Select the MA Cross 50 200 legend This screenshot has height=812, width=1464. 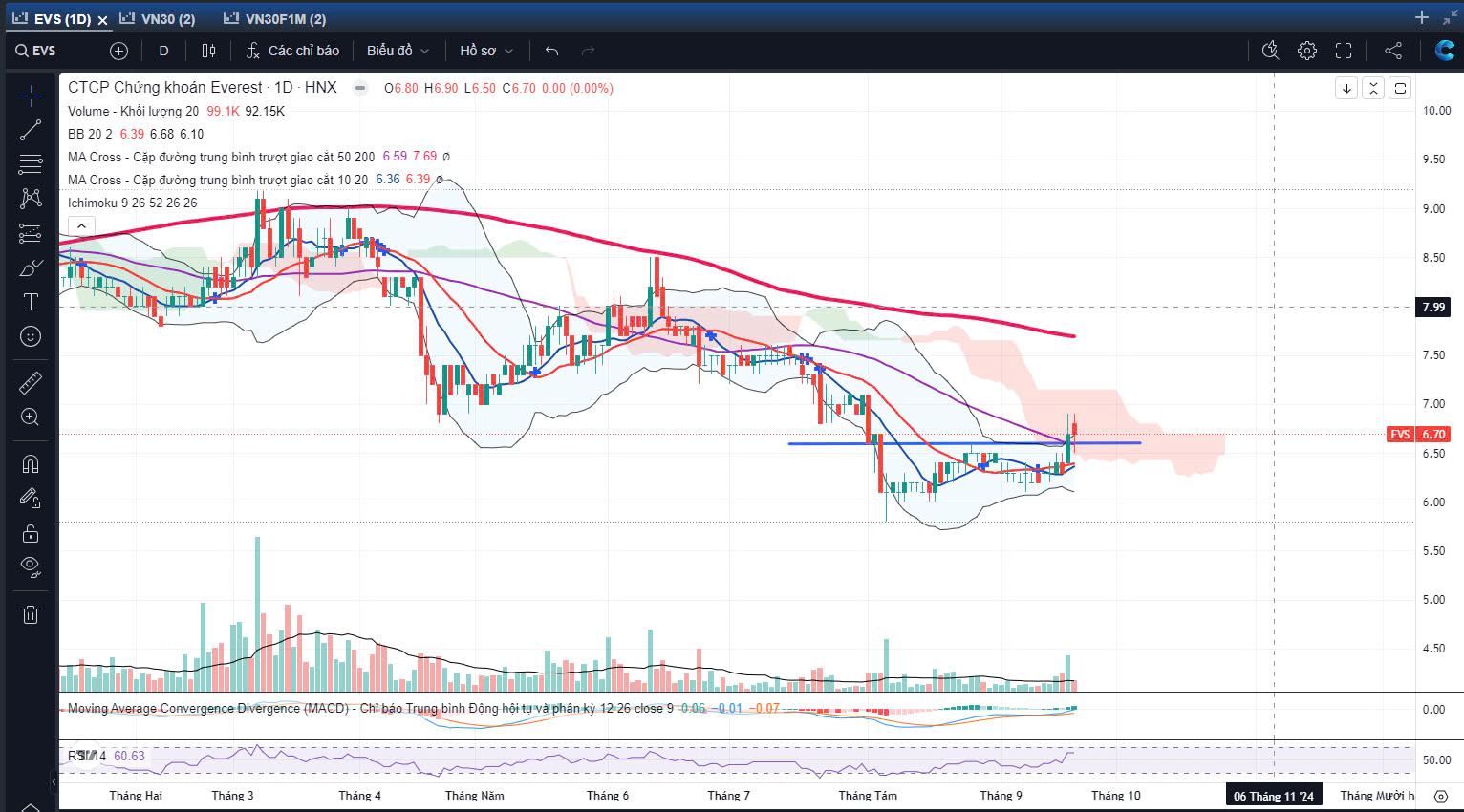221,157
